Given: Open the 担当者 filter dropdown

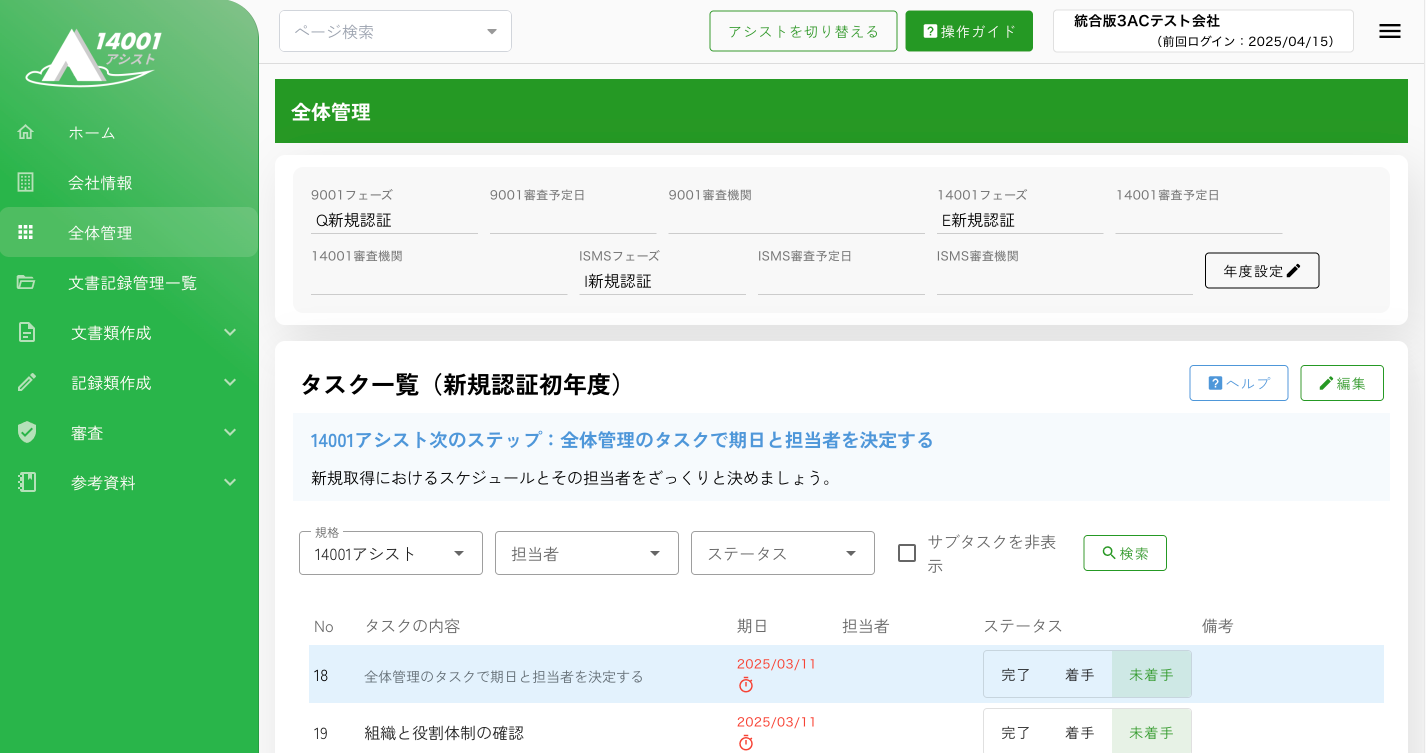Looking at the screenshot, I should click(586, 553).
